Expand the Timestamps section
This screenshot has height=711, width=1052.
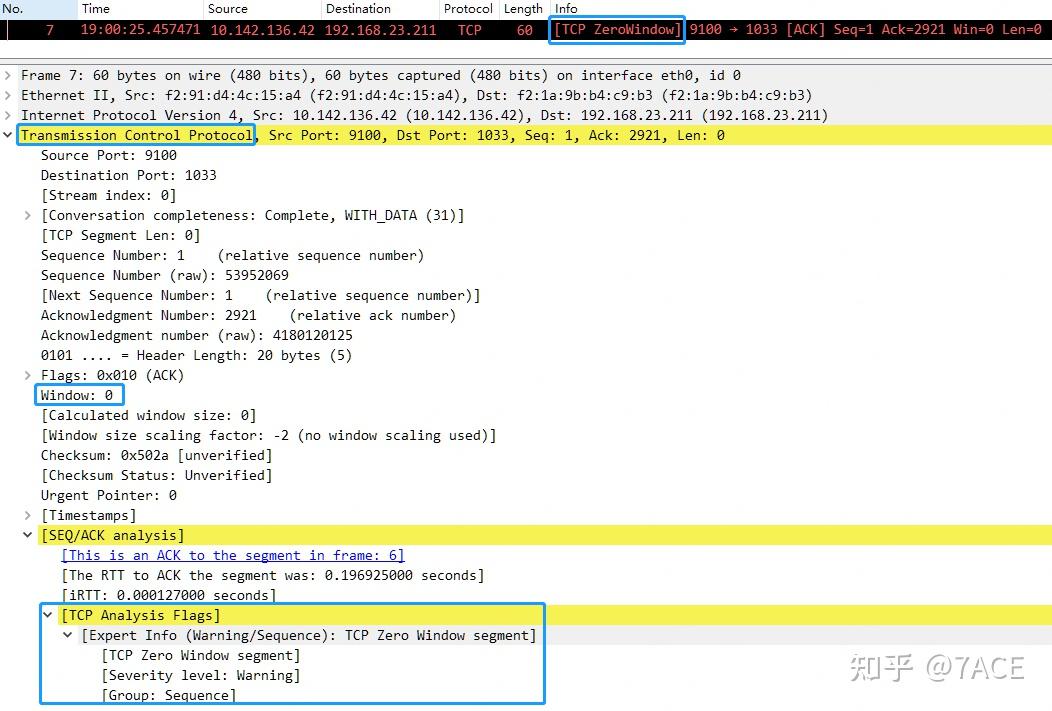27,515
